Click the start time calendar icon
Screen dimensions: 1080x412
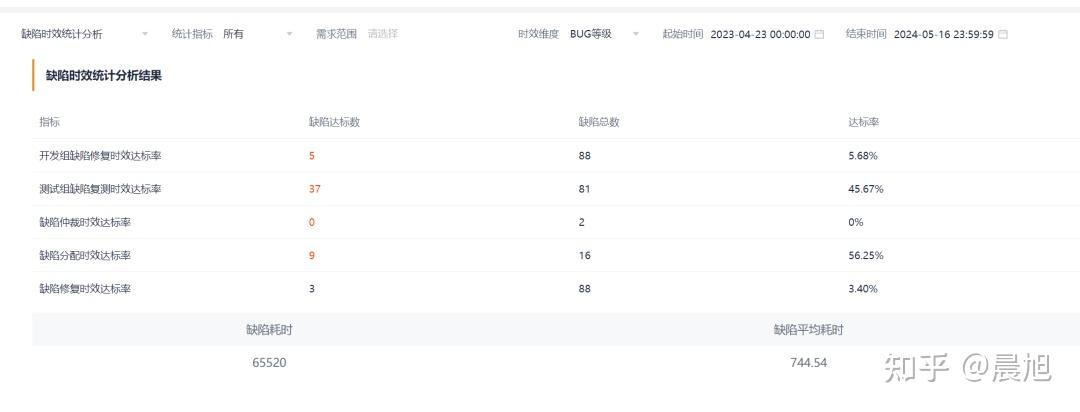pyautogui.click(x=820, y=34)
